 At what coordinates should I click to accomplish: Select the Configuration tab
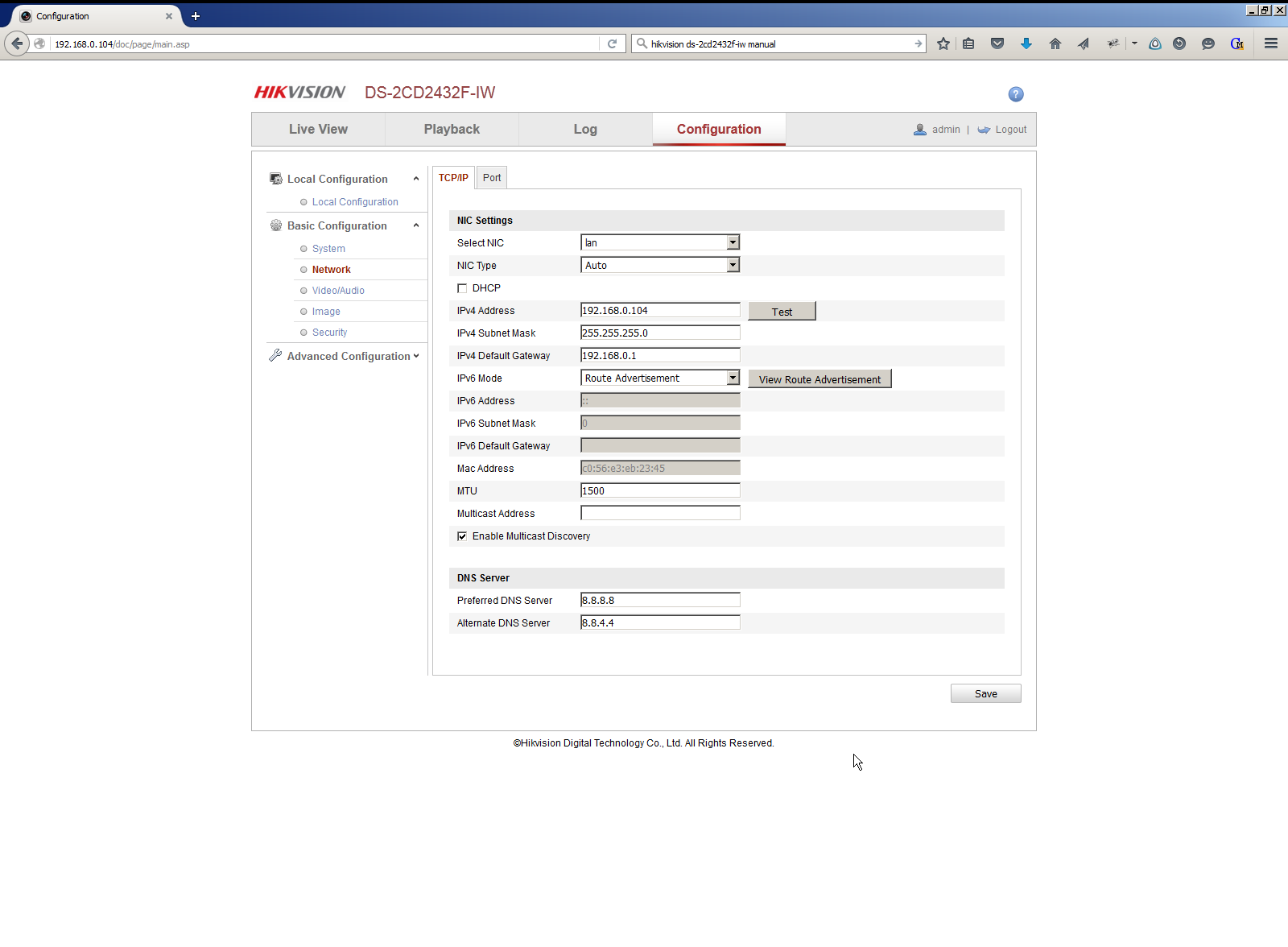(x=719, y=130)
